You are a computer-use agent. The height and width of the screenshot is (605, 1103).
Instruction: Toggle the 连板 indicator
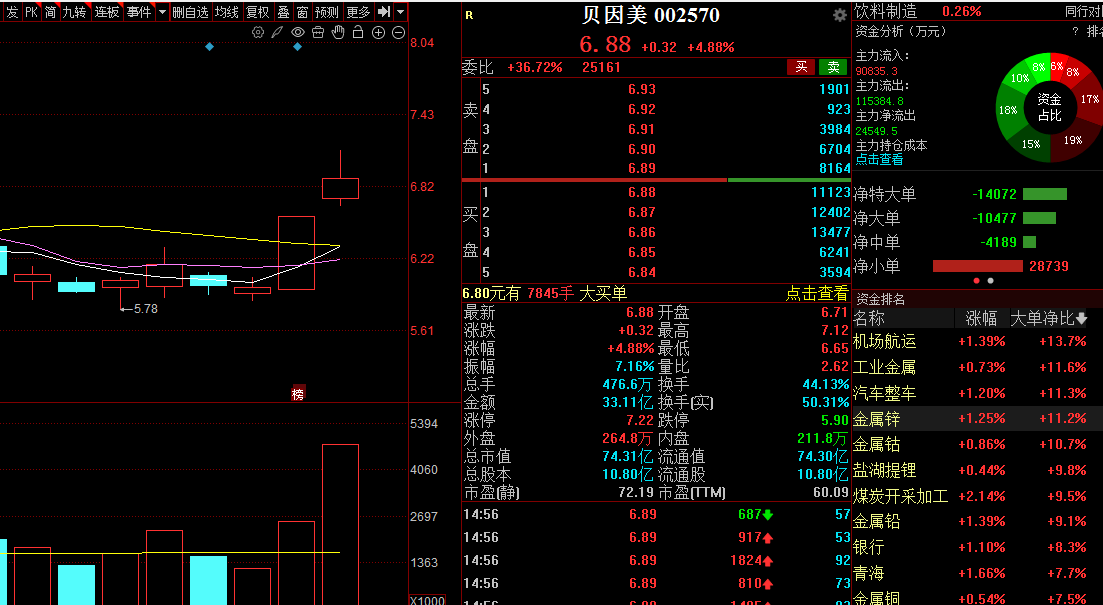[106, 12]
